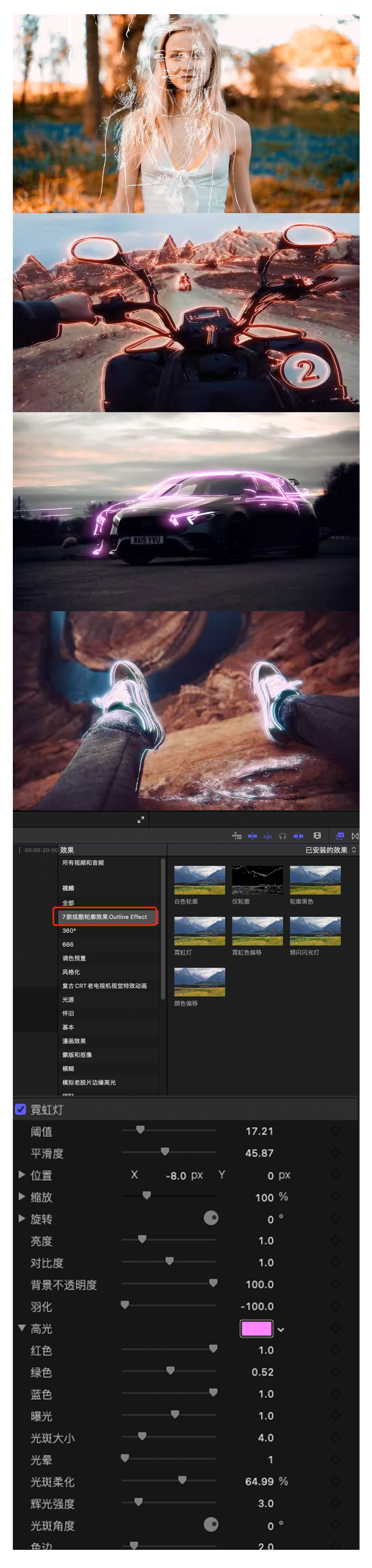372x1568 pixels.
Task: Choose the 轮廓黑色 effect thumbnail
Action: (315, 880)
